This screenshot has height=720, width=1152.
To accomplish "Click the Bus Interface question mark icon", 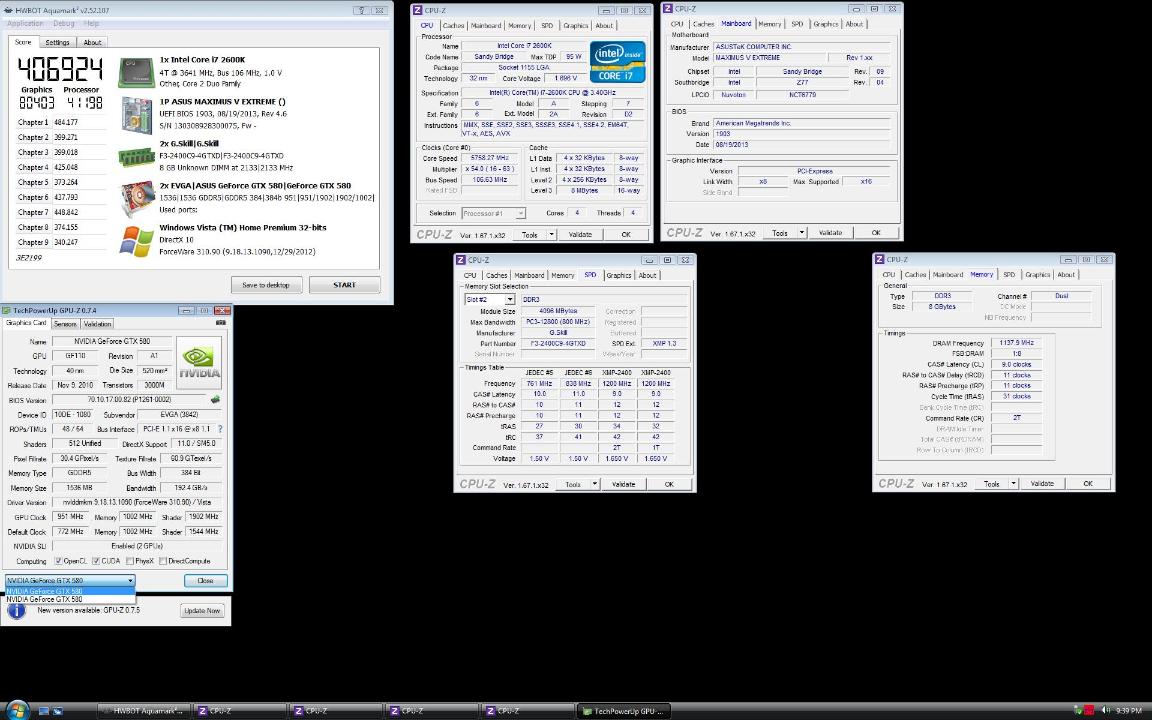I will tap(220, 429).
